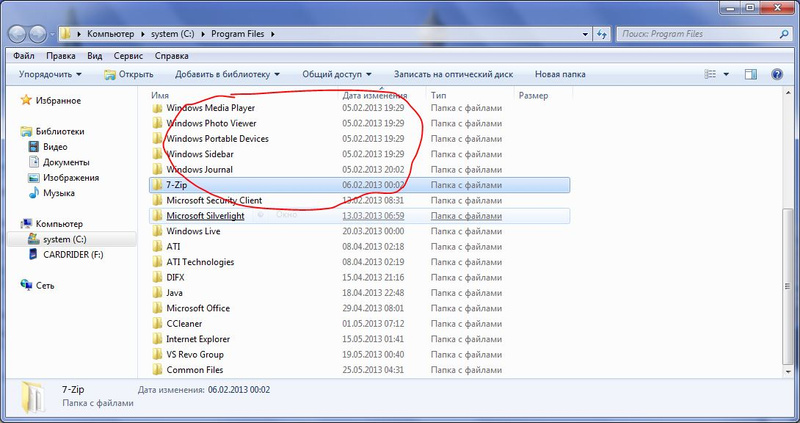Screen dimensions: 800x423
Task: Click Записать на оптический диск
Action: pyautogui.click(x=453, y=74)
